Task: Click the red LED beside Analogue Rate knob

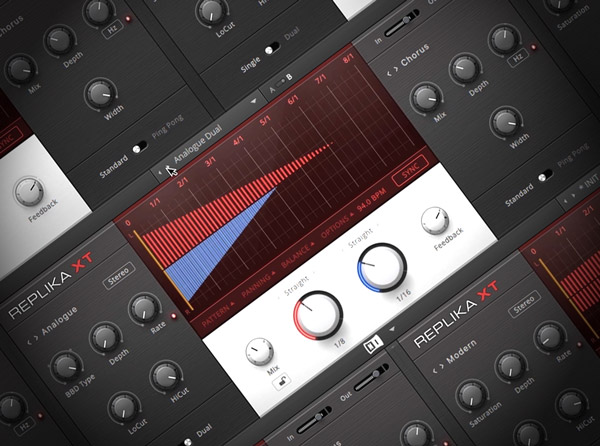Action: (174, 316)
